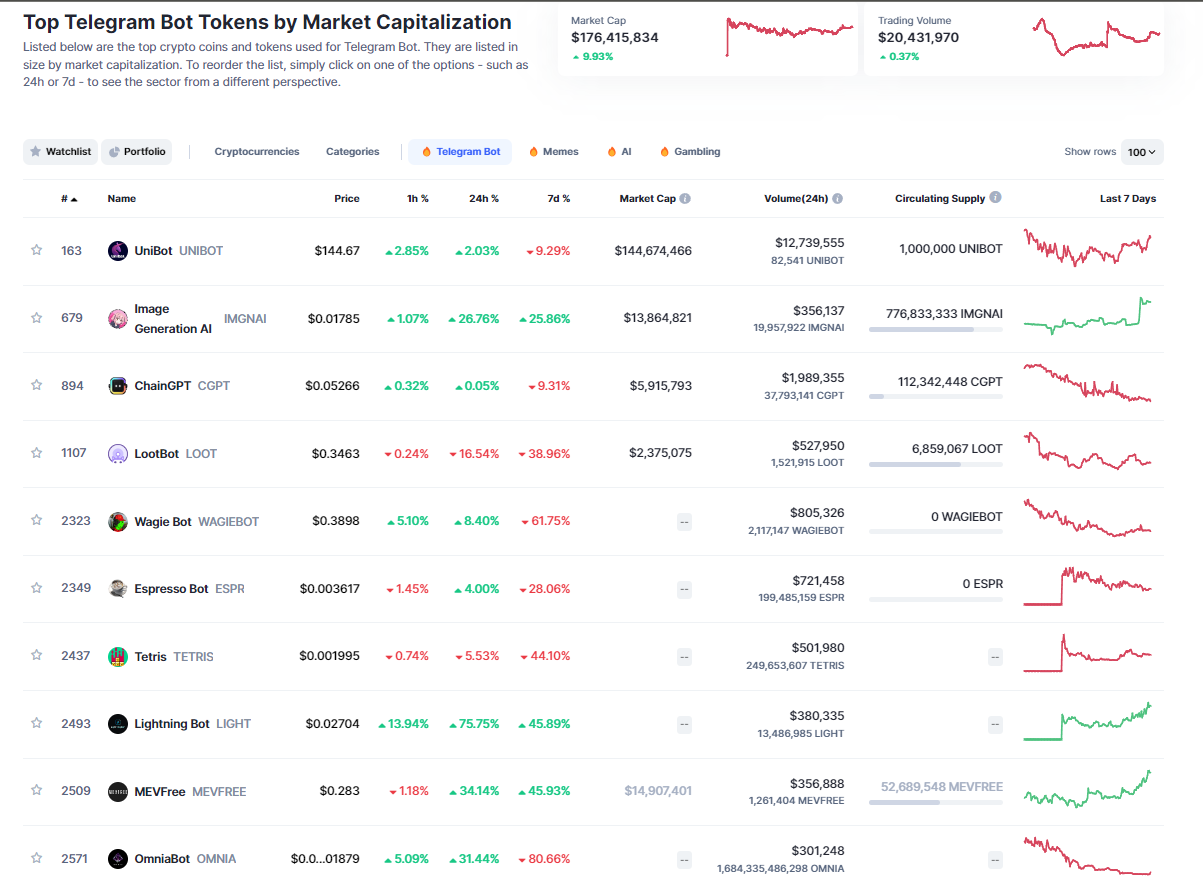1203x882 pixels.
Task: Click the Image Generation AI logo icon
Action: pyautogui.click(x=117, y=319)
